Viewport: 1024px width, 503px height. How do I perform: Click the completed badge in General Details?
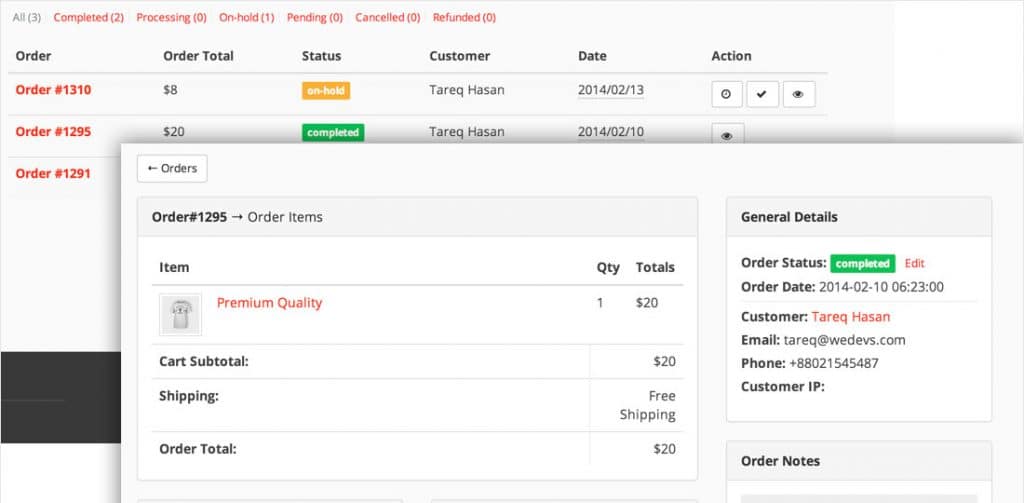tap(863, 264)
